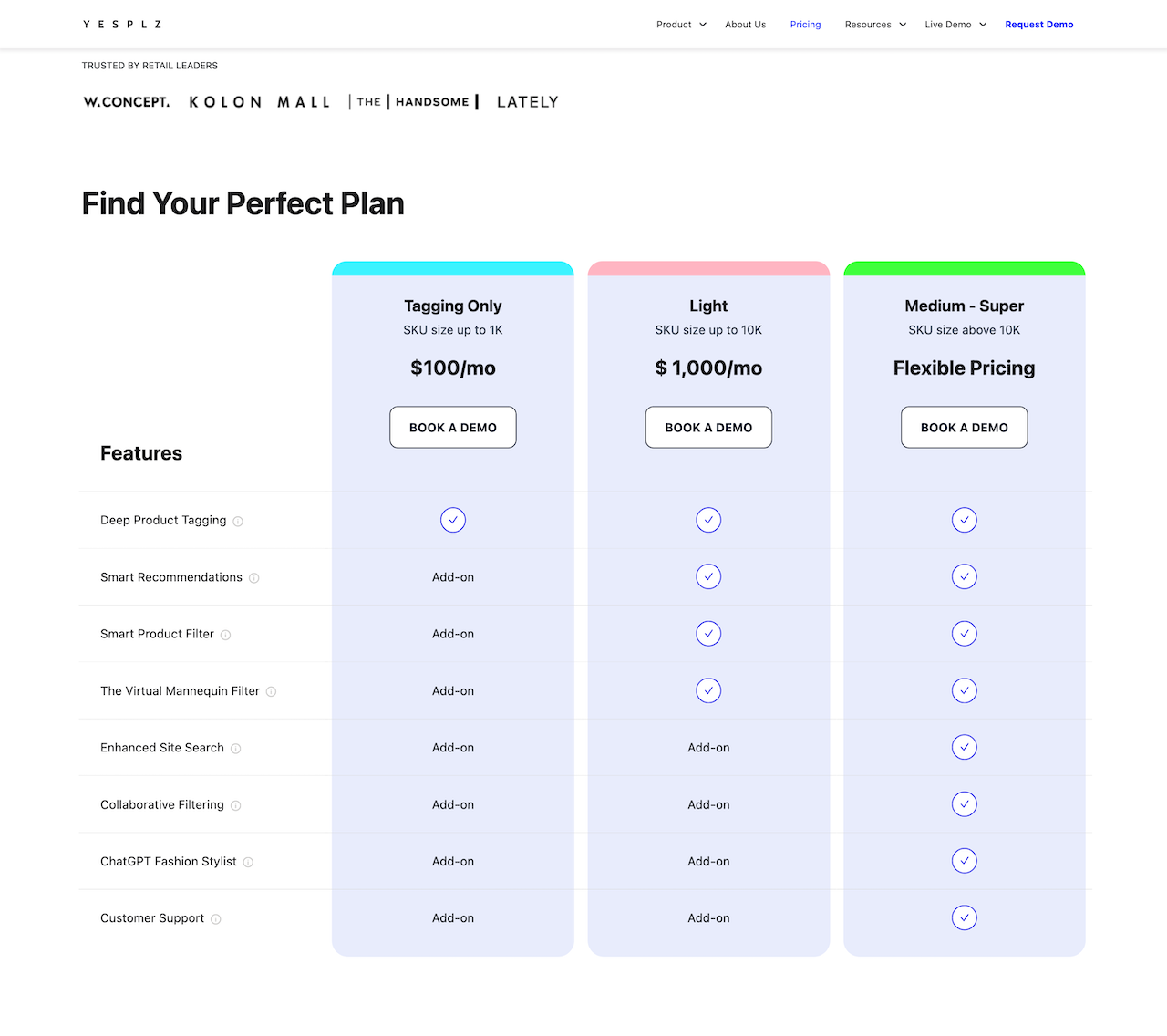Select the Pricing menu item
The width and height of the screenshot is (1167, 1036).
(805, 25)
